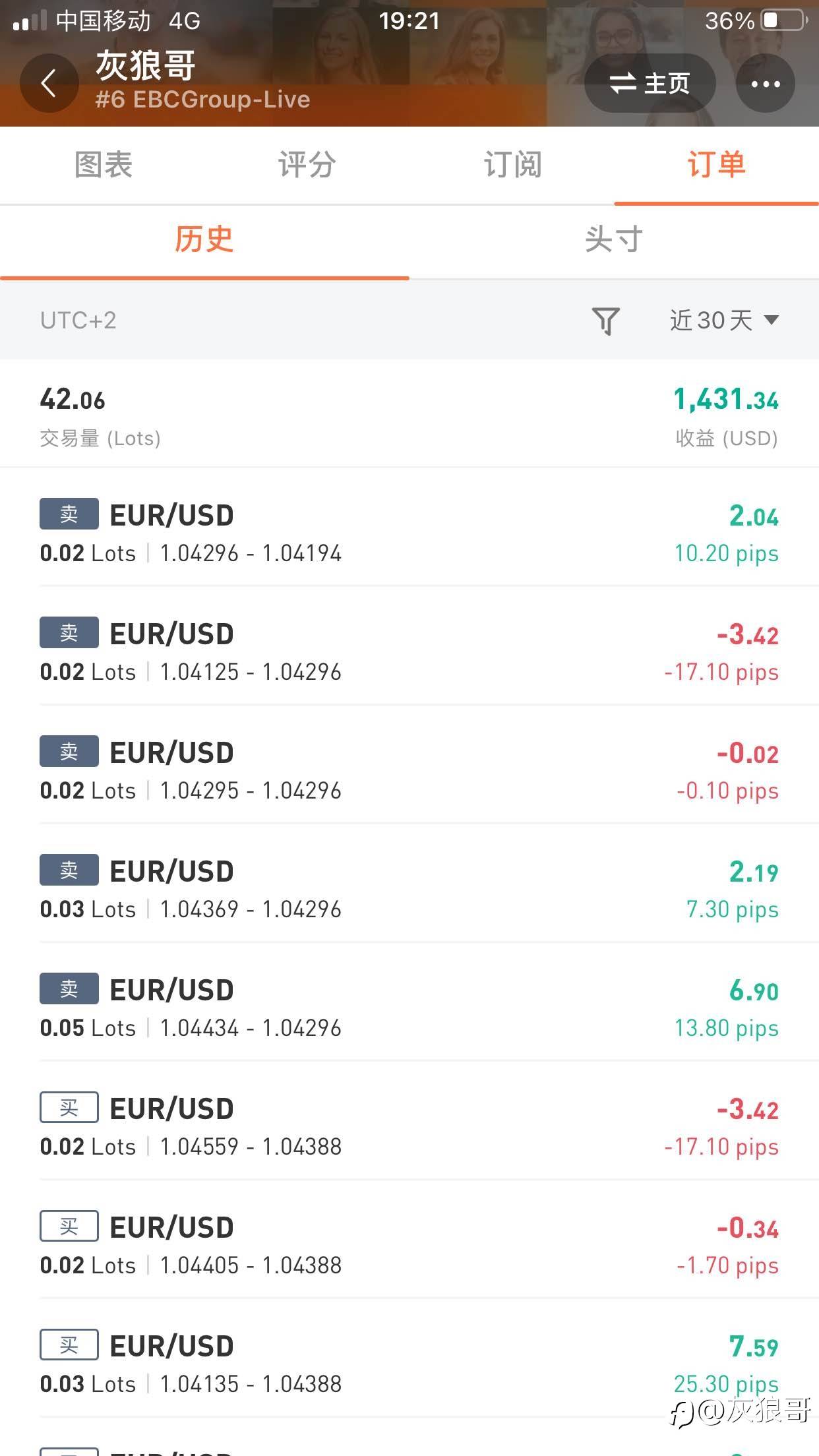
Task: Tap the filter funnel icon
Action: point(605,321)
